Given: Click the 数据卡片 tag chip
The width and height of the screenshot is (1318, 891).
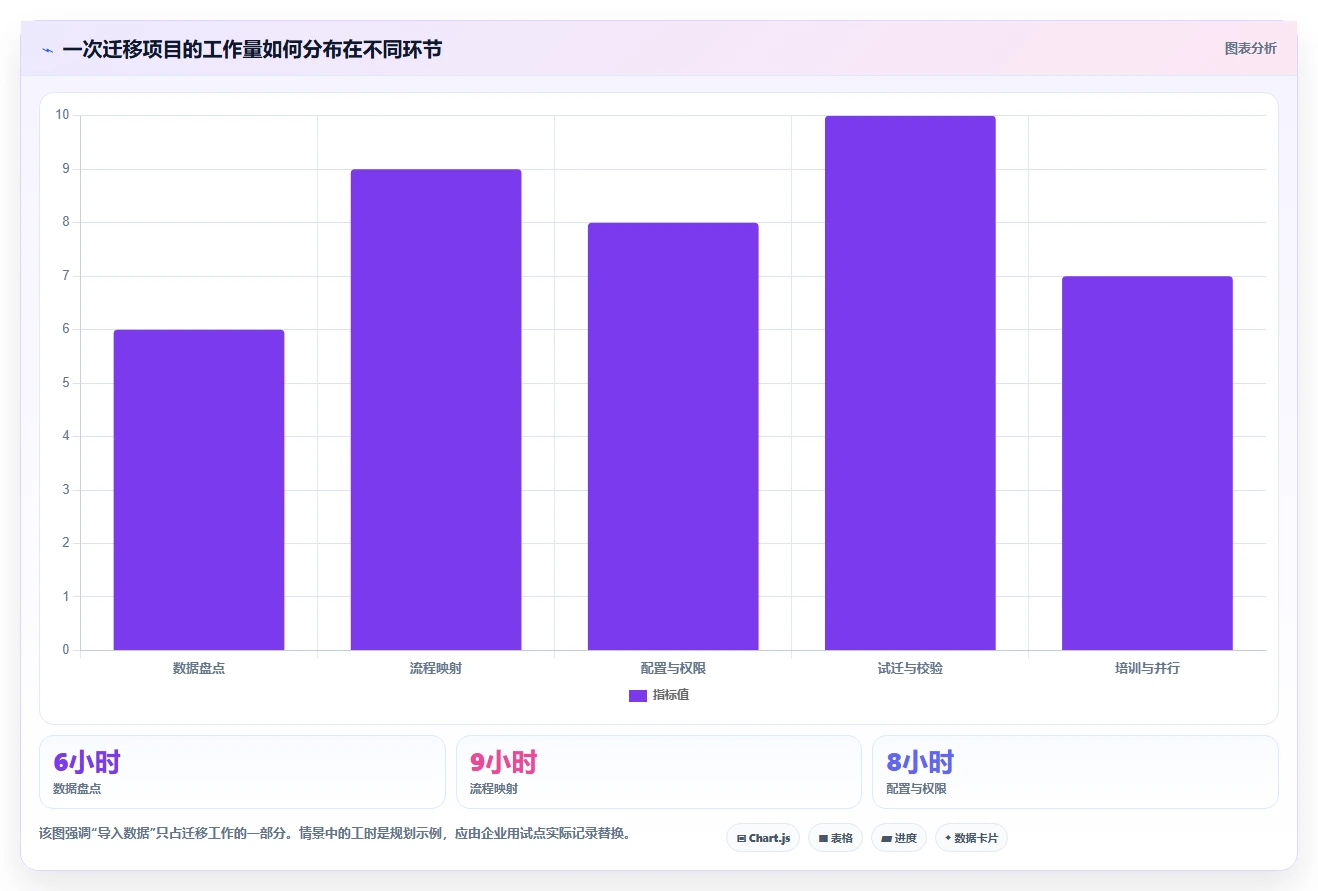Looking at the screenshot, I should (x=971, y=838).
